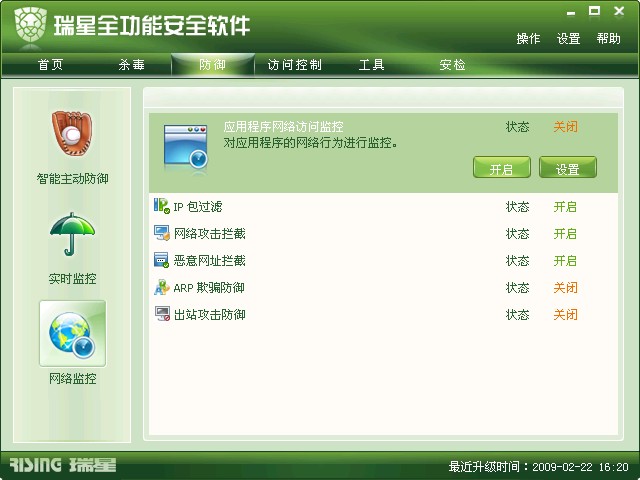The width and height of the screenshot is (640, 480).
Task: Select the 防御 tab
Action: tap(213, 64)
